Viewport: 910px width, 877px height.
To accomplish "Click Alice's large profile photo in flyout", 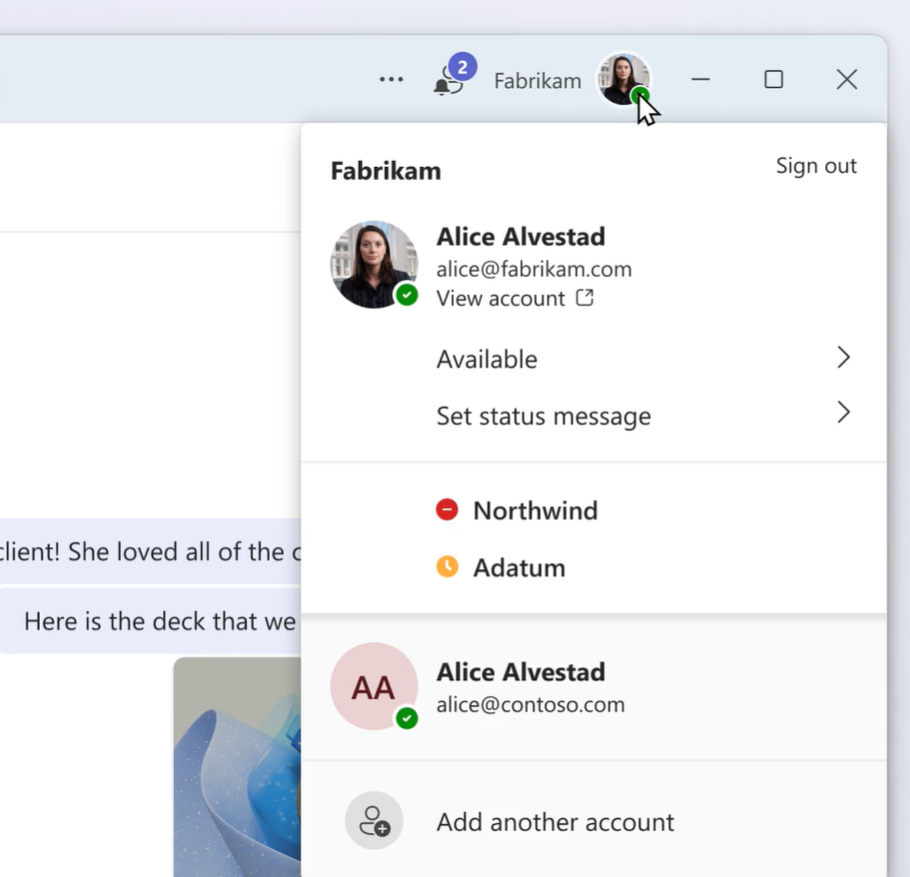I will pos(373,264).
